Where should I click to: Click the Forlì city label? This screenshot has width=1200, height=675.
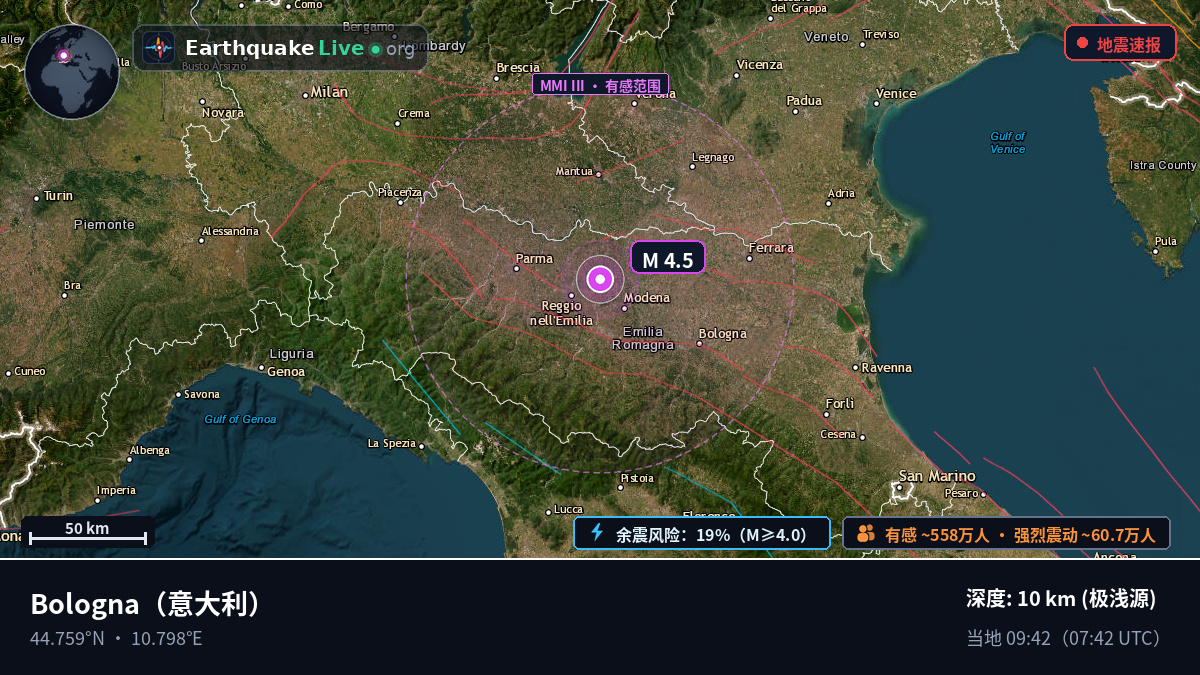pyautogui.click(x=840, y=403)
